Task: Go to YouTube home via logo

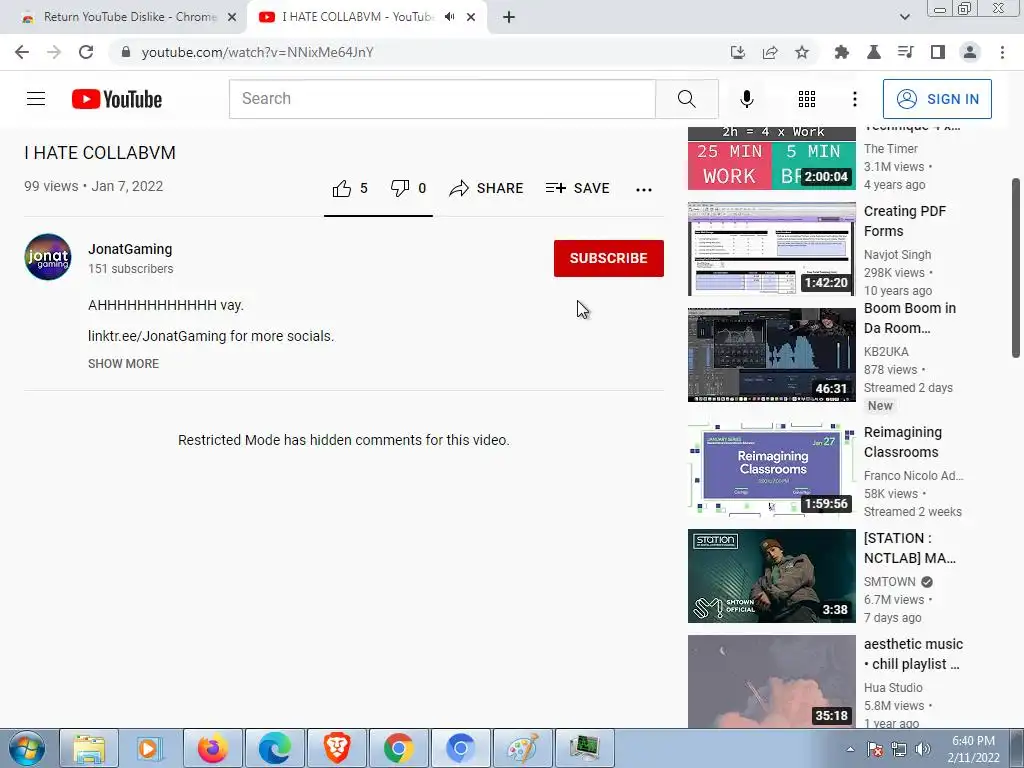Action: point(117,99)
